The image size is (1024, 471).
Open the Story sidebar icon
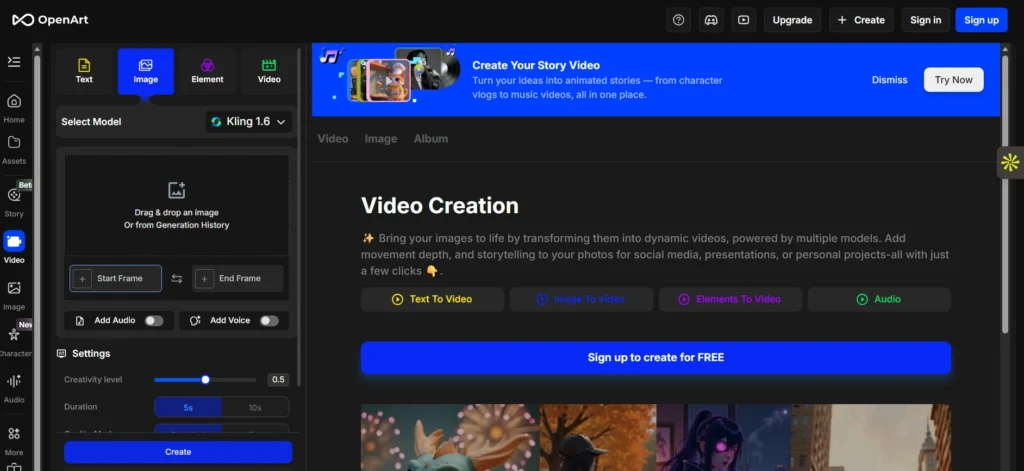(x=14, y=196)
